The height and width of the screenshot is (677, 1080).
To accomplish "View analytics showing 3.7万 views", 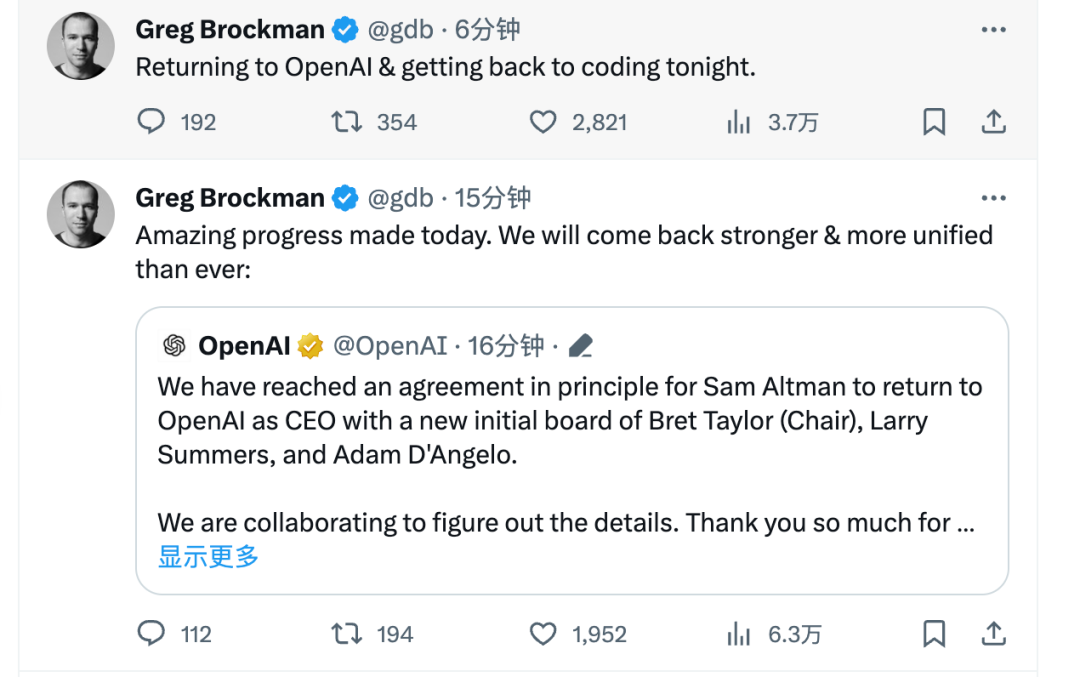I will (x=738, y=122).
